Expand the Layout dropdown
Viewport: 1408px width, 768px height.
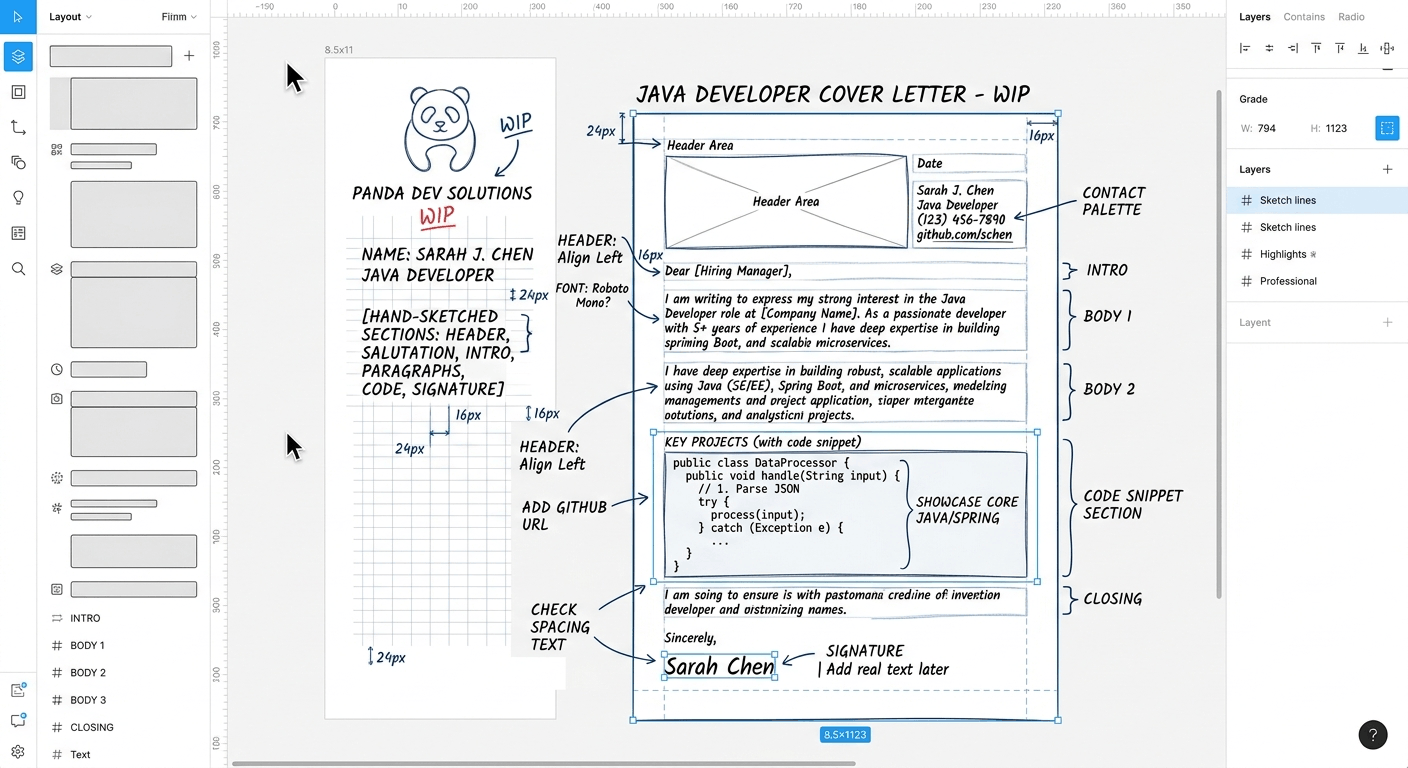pos(70,17)
